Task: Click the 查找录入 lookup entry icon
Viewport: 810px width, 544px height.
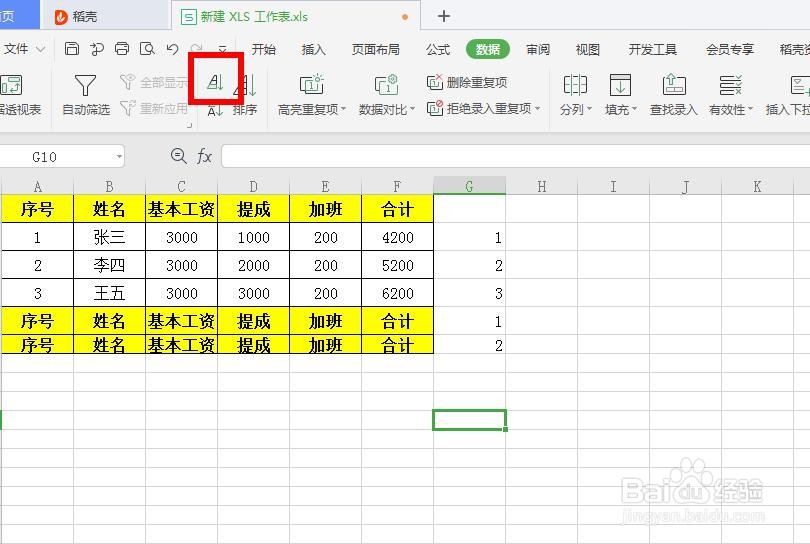Action: pos(674,85)
